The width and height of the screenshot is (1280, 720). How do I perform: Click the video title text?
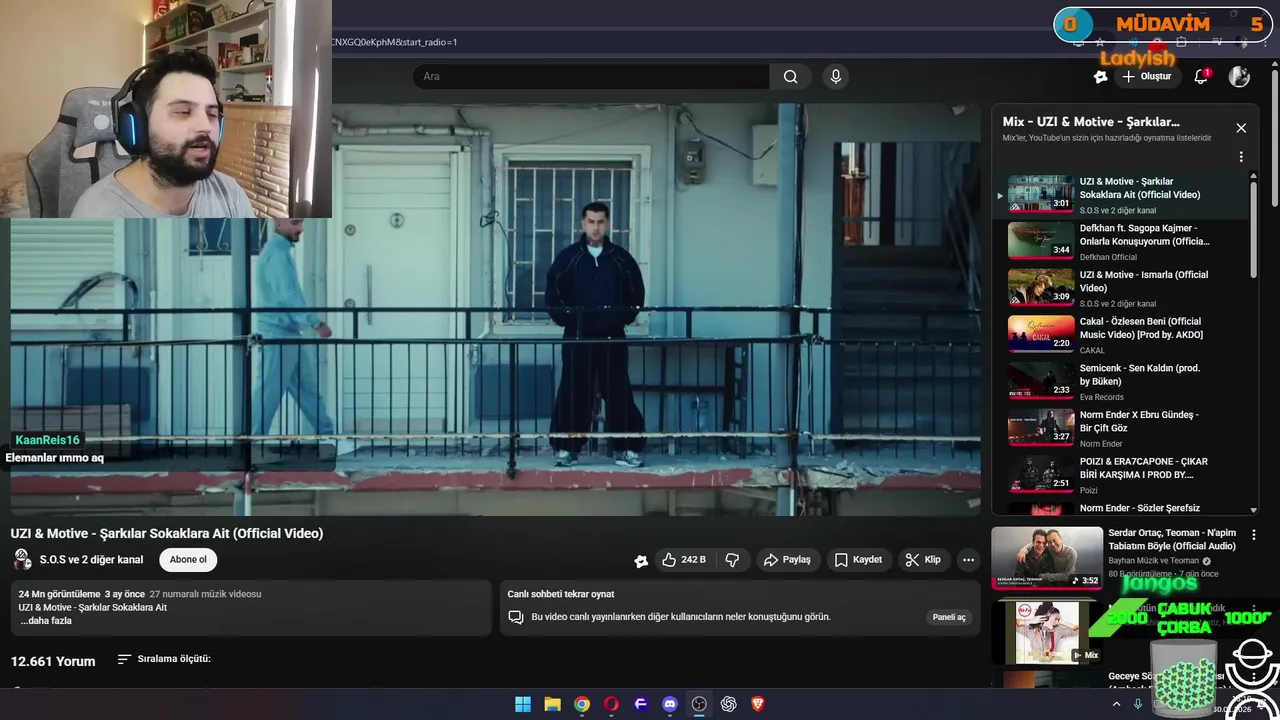167,534
